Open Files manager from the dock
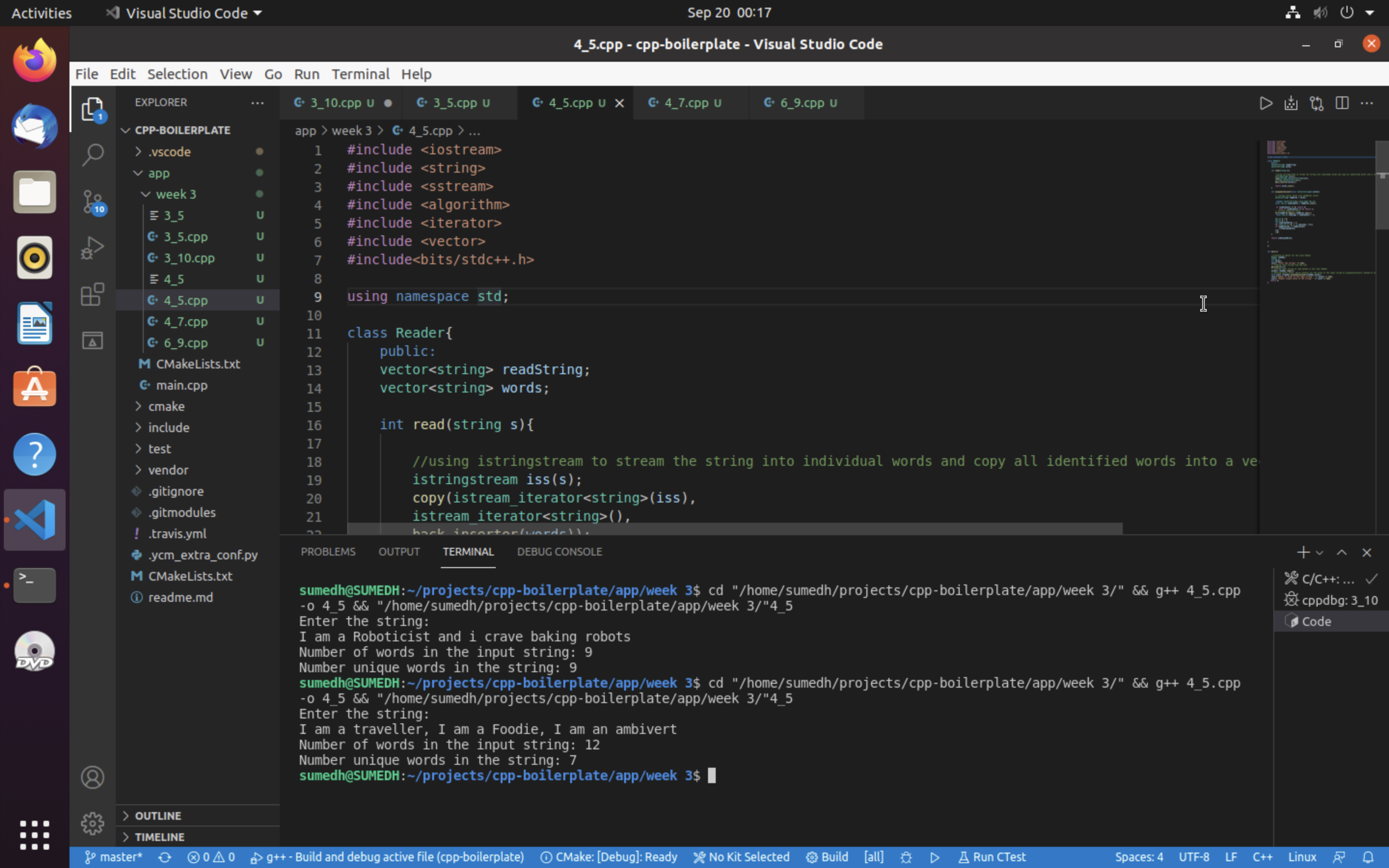Image resolution: width=1389 pixels, height=868 pixels. tap(34, 192)
